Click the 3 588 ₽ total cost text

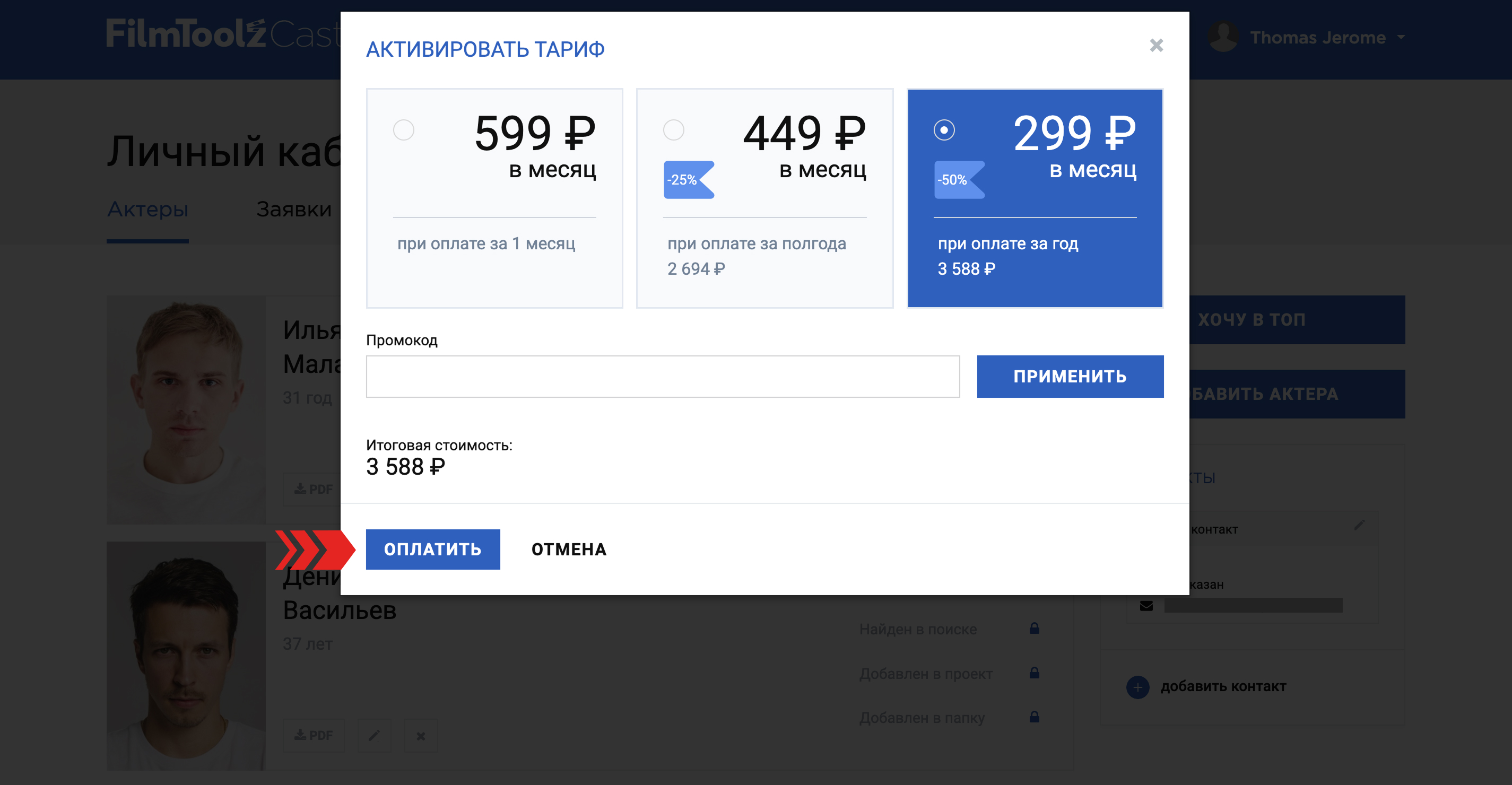pyautogui.click(x=405, y=467)
